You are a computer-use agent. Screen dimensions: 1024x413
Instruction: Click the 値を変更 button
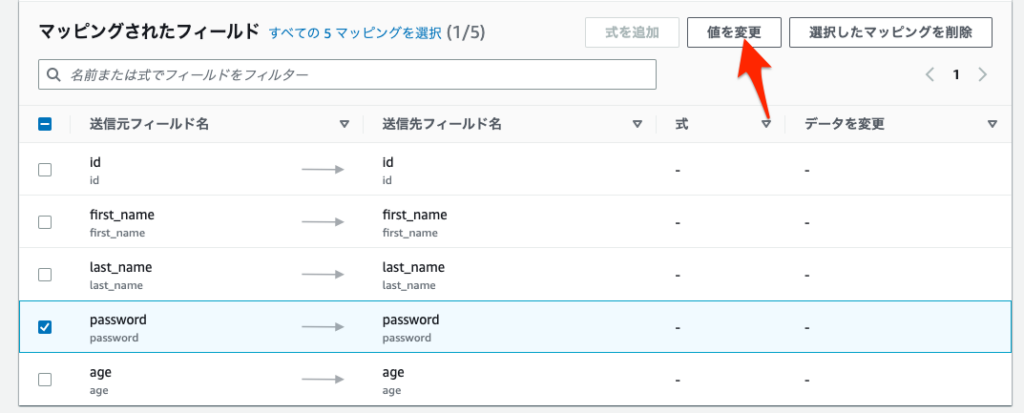pyautogui.click(x=734, y=33)
